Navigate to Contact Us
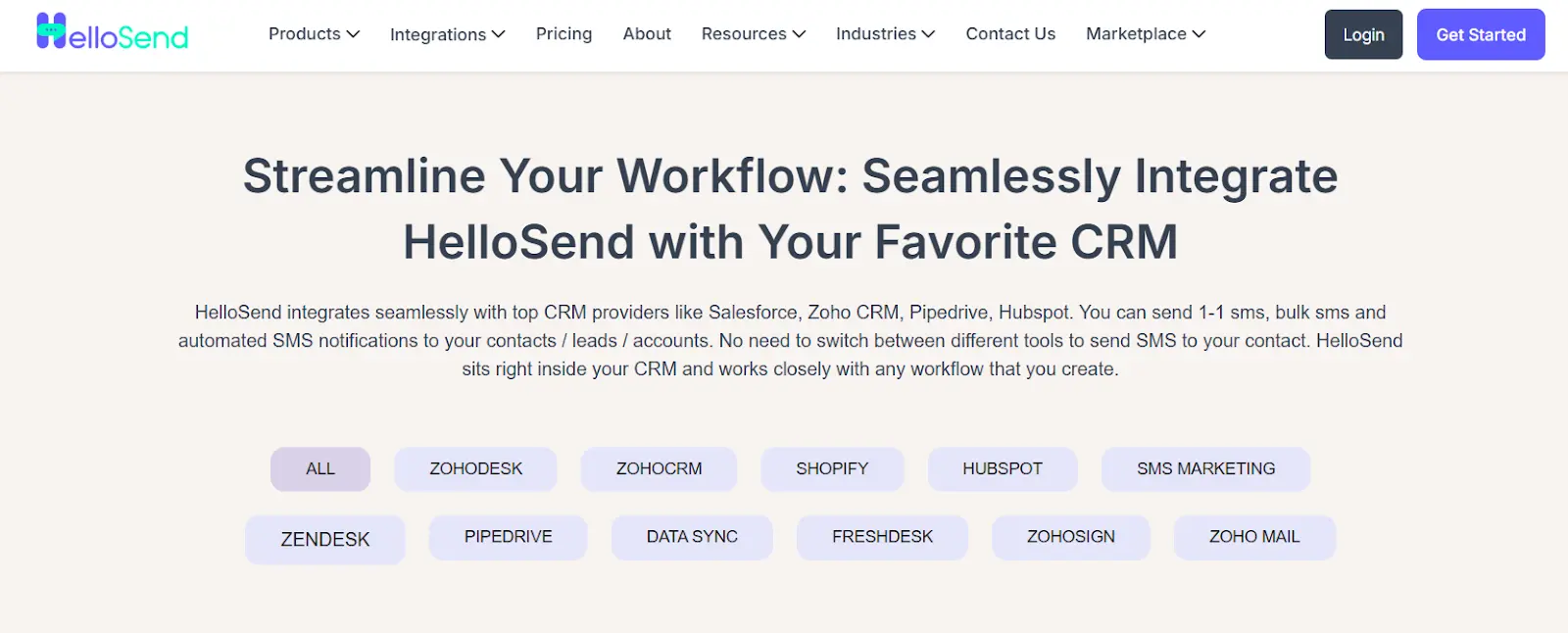 1010,33
